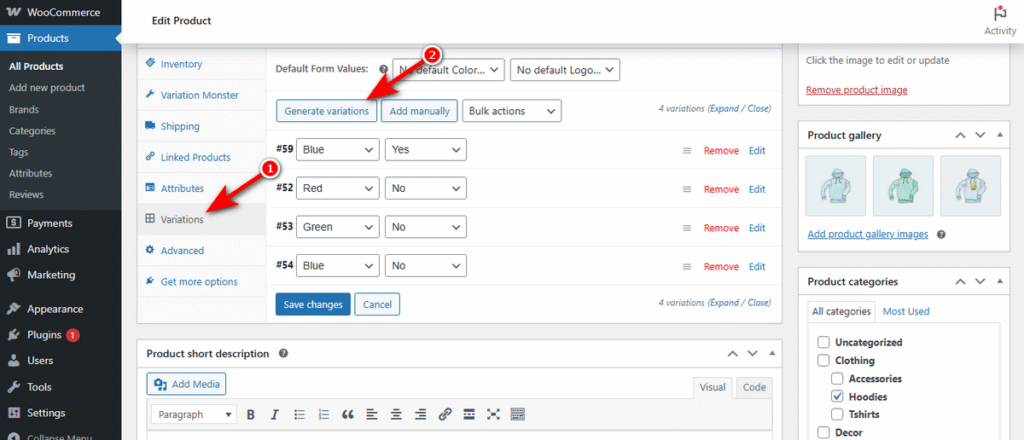Click the Marketing megaphone icon
This screenshot has width=1024, height=440.
[x=14, y=275]
